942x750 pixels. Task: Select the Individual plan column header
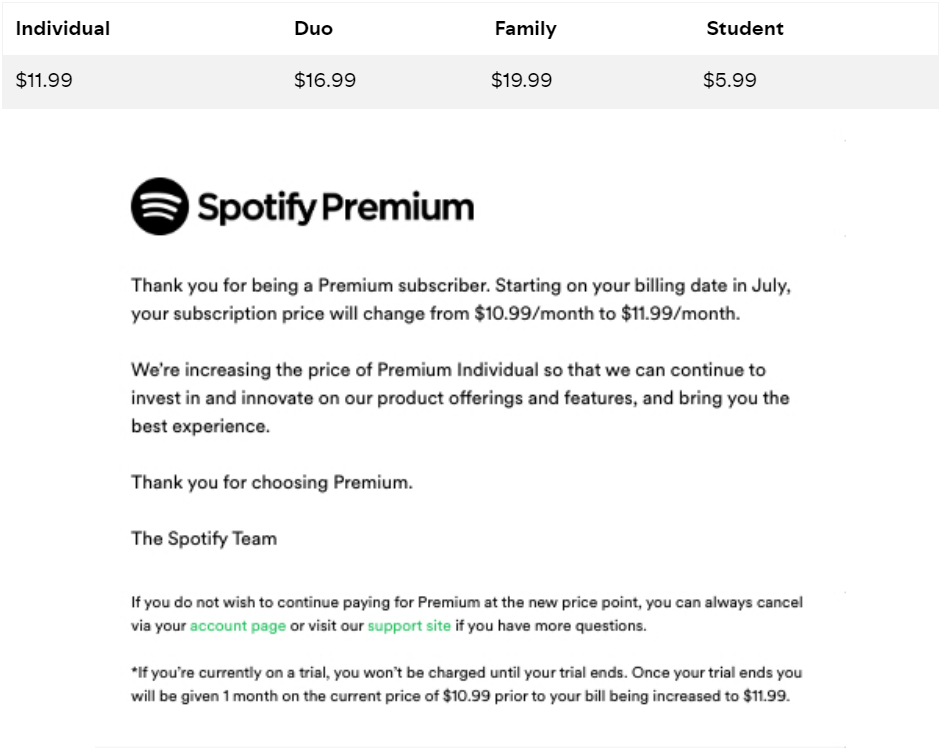[63, 28]
